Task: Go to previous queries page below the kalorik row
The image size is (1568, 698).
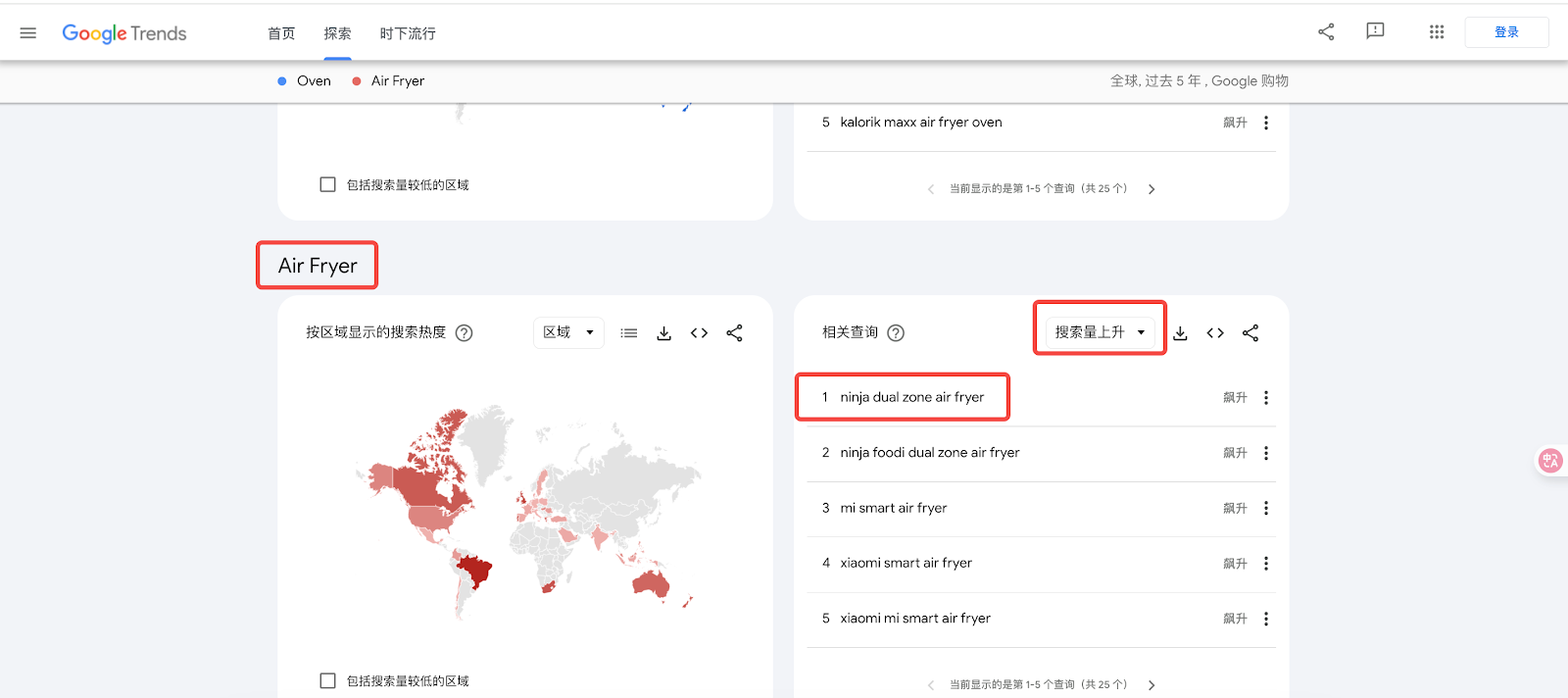Action: click(931, 189)
